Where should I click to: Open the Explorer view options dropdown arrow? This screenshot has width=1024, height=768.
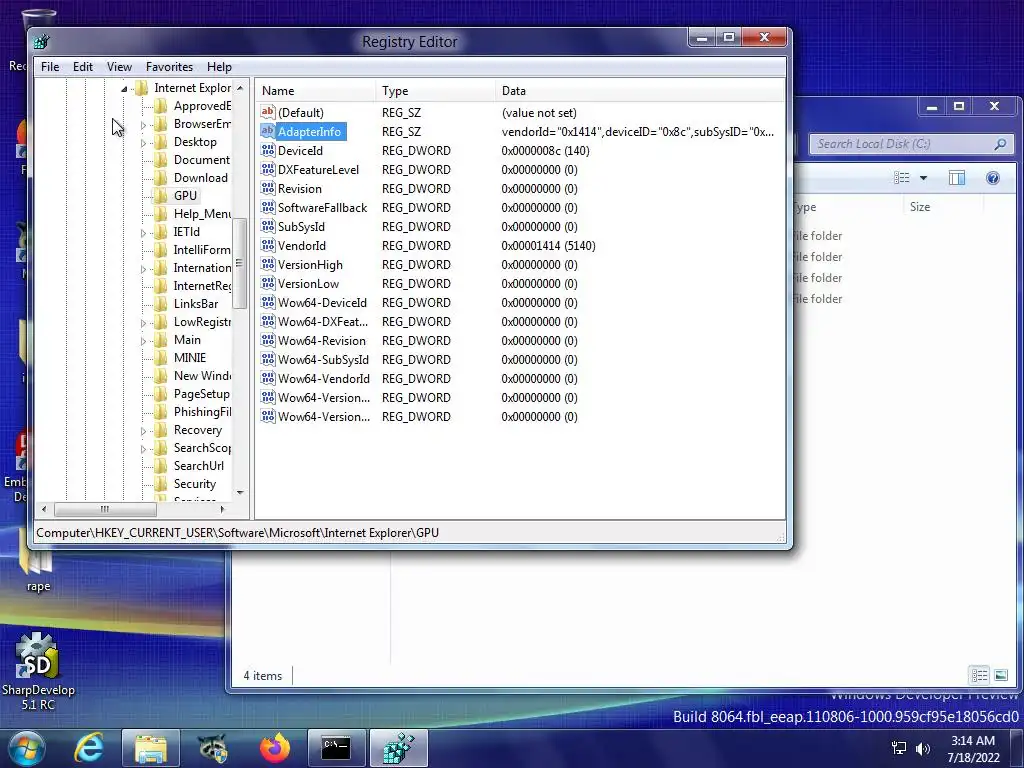(x=923, y=178)
